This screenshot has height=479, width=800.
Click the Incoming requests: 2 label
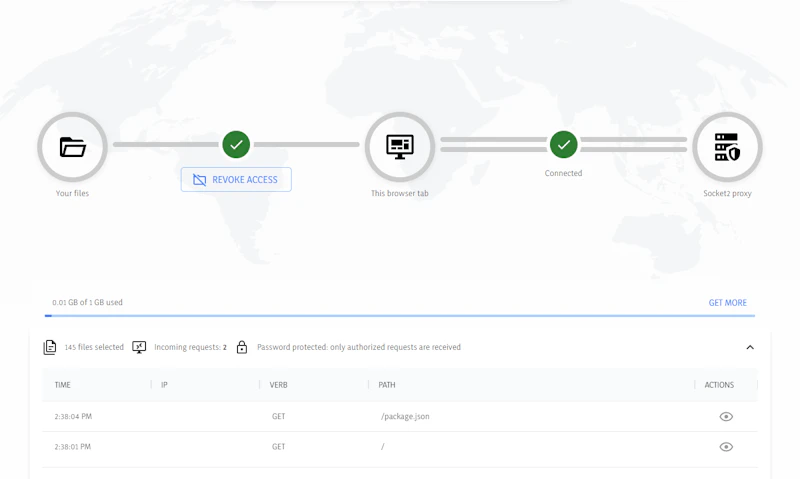tap(190, 347)
